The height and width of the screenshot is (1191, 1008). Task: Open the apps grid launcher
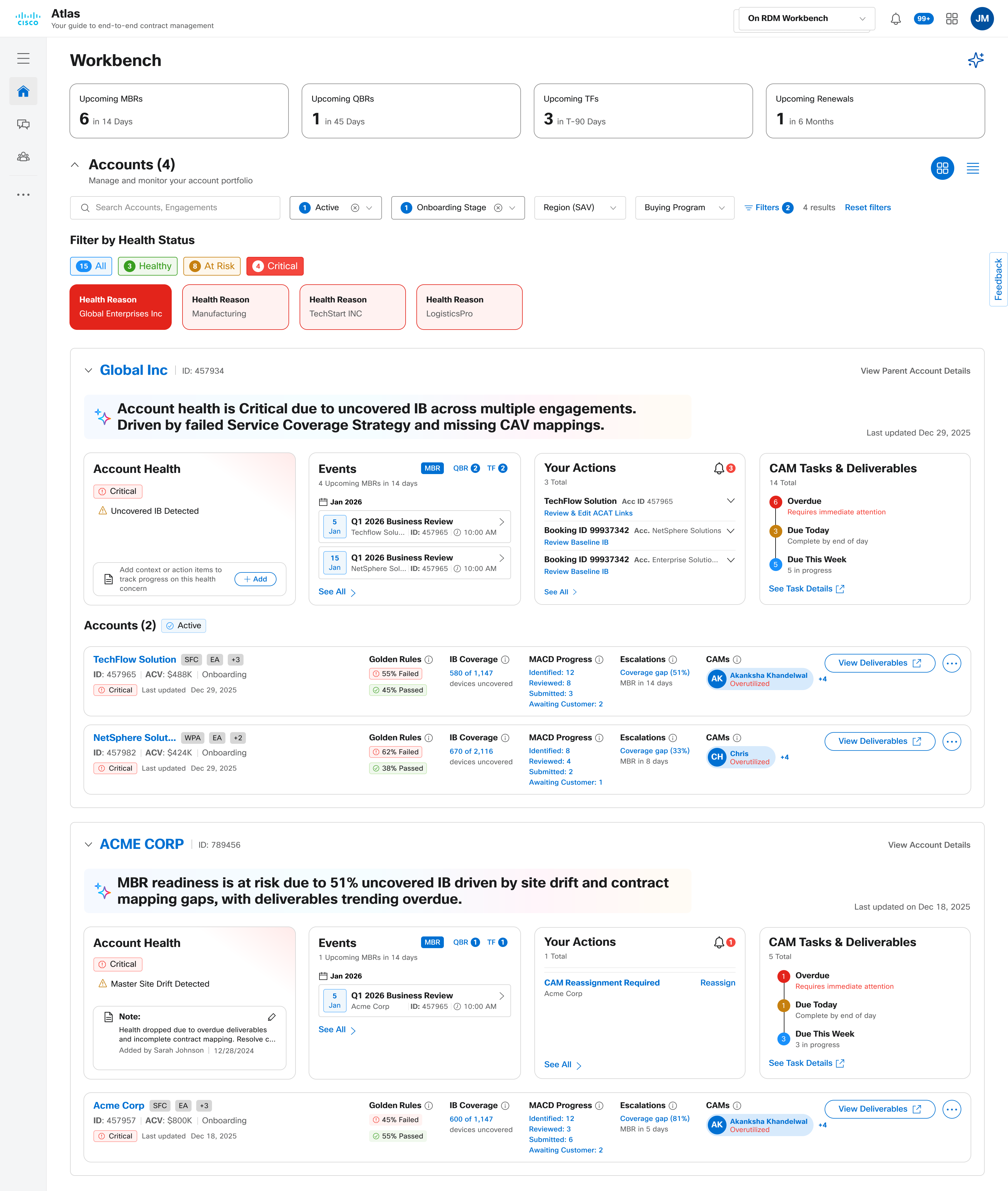952,19
